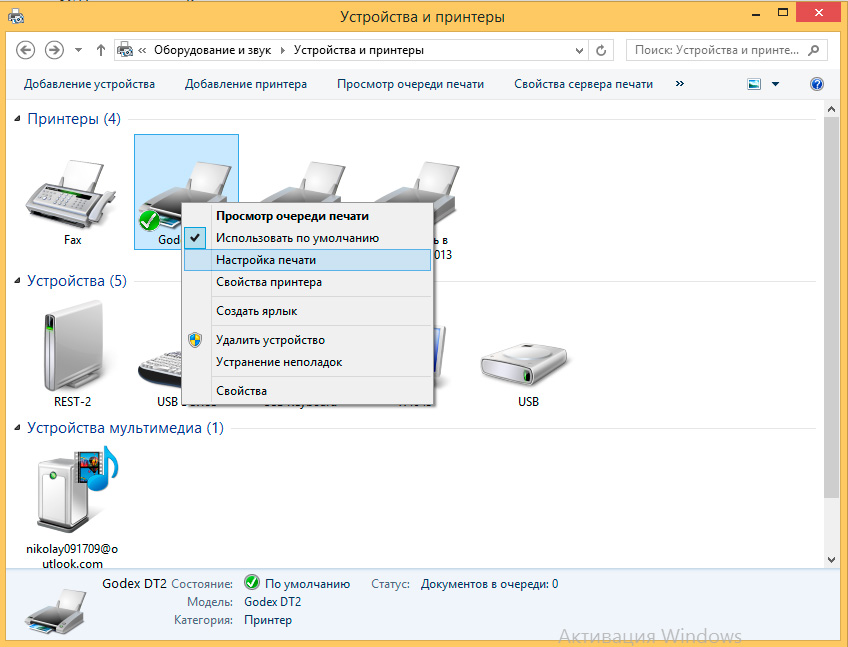848x647 pixels.
Task: Open Help with the question mark icon
Action: pos(817,84)
